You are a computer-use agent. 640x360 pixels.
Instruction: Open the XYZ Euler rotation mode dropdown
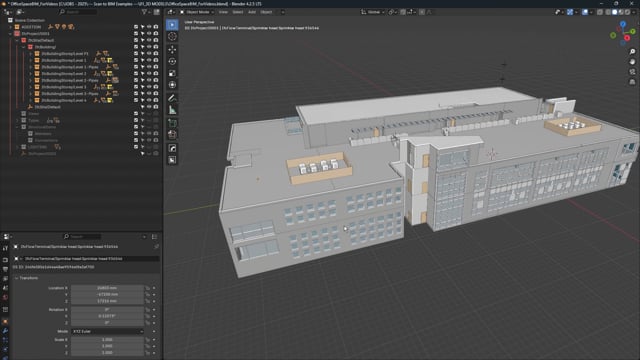(x=107, y=331)
